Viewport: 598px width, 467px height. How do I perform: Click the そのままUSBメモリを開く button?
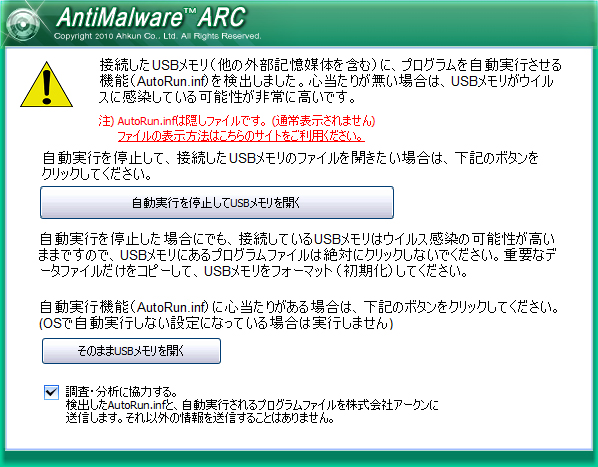131,351
